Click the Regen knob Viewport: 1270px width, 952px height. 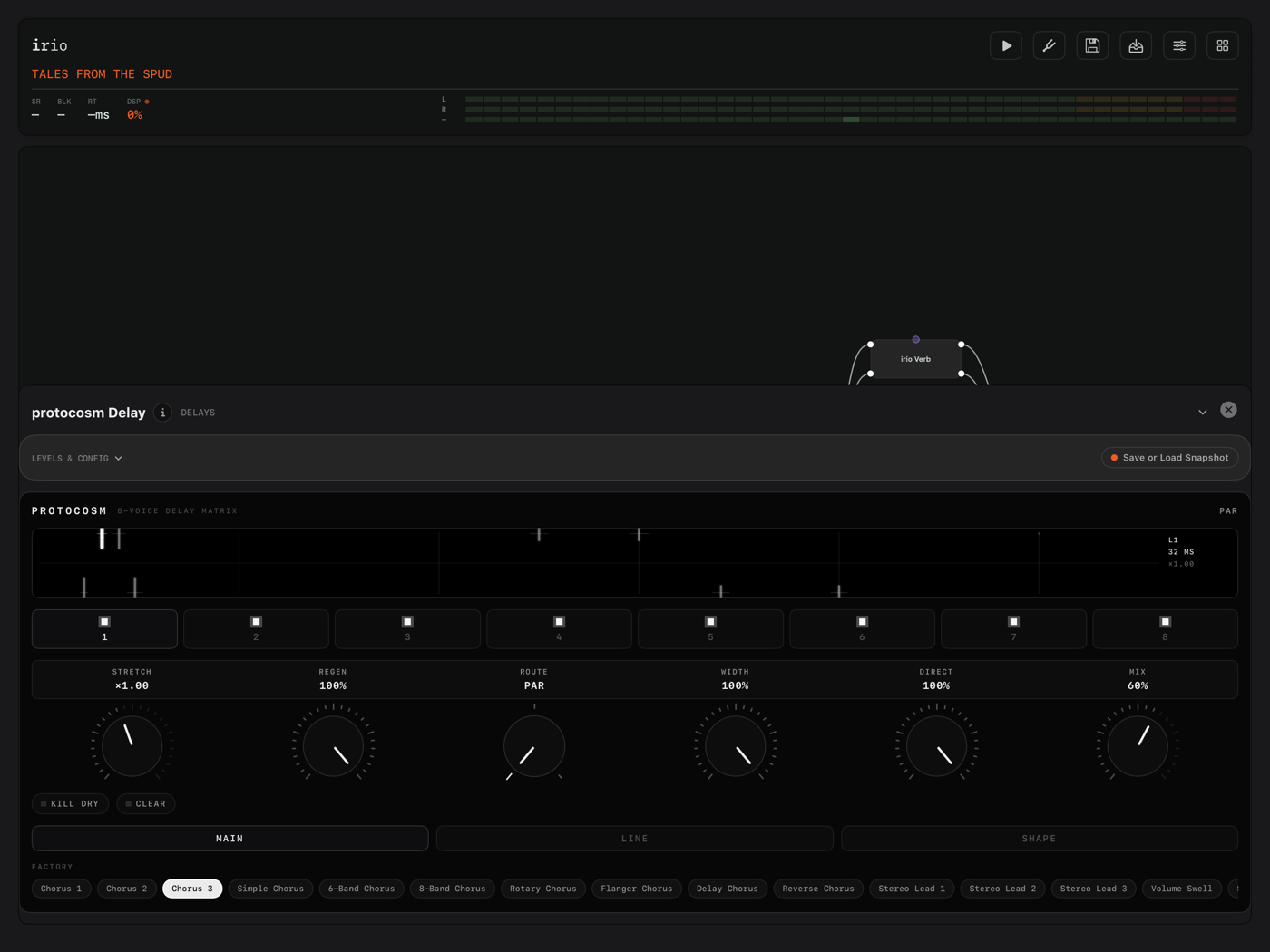[x=333, y=745]
